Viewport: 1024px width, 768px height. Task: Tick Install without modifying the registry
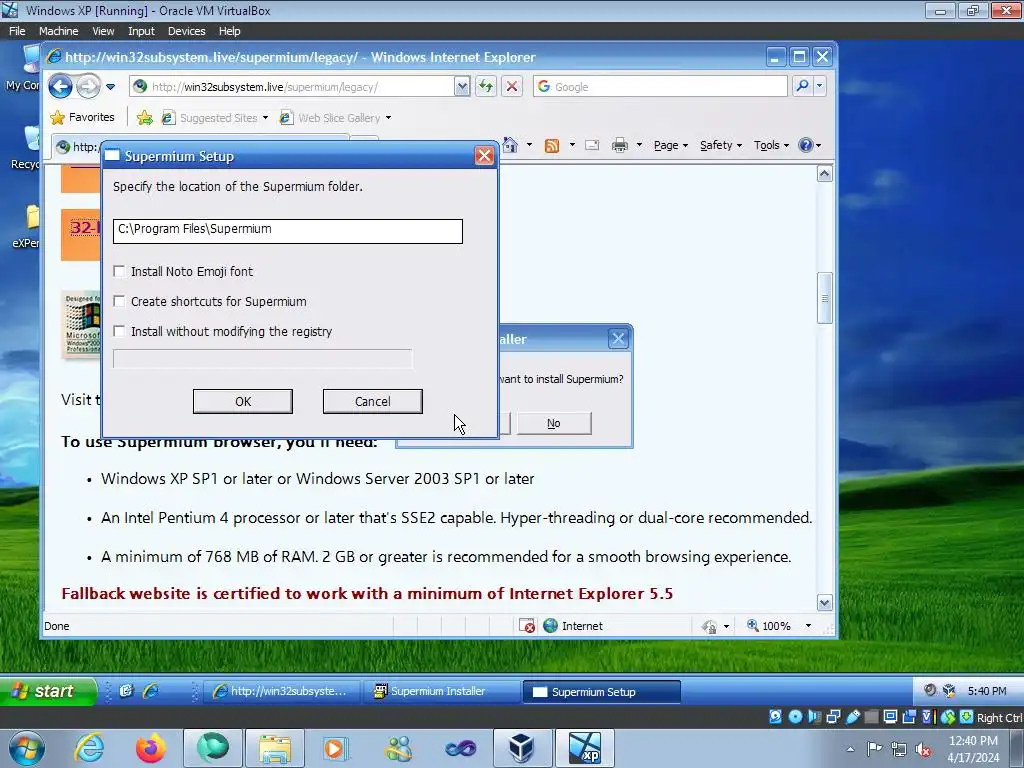pos(119,331)
